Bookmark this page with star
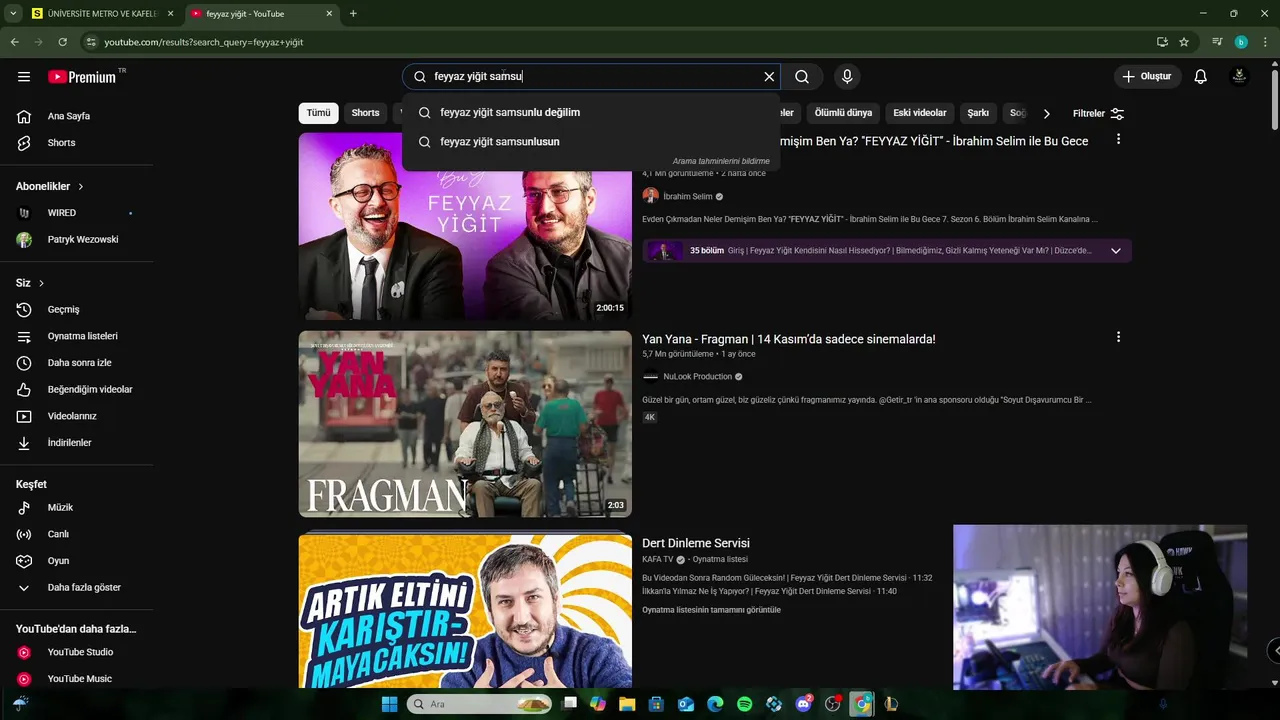 pos(1184,42)
